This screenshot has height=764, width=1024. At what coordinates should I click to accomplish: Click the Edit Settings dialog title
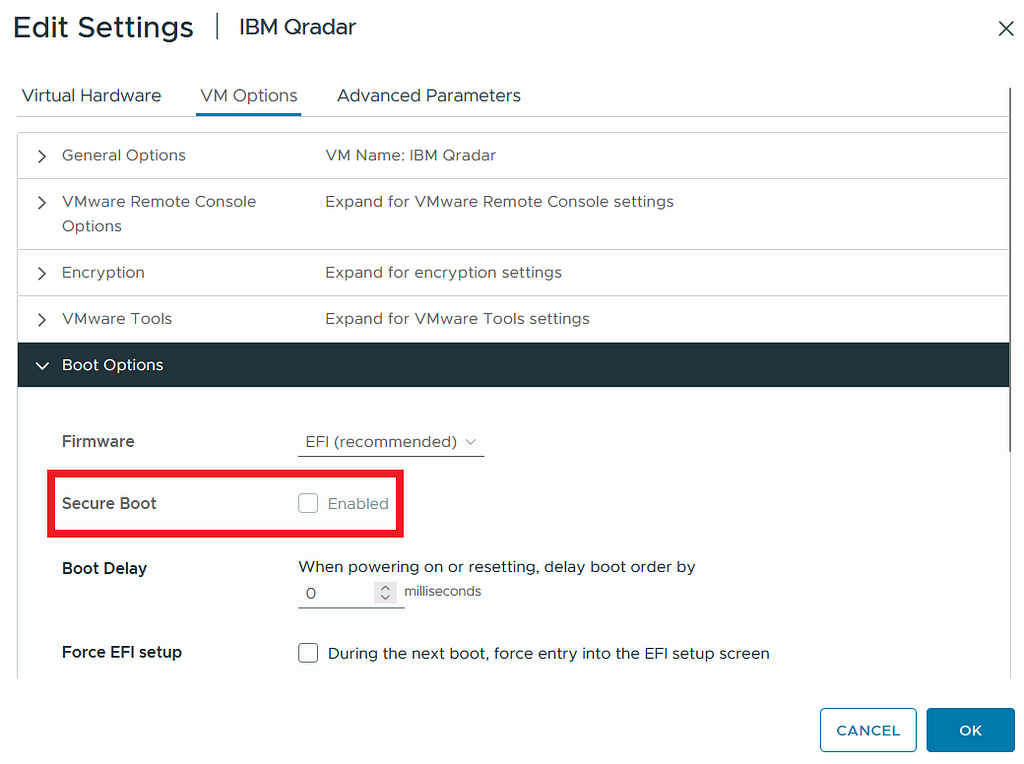click(103, 27)
